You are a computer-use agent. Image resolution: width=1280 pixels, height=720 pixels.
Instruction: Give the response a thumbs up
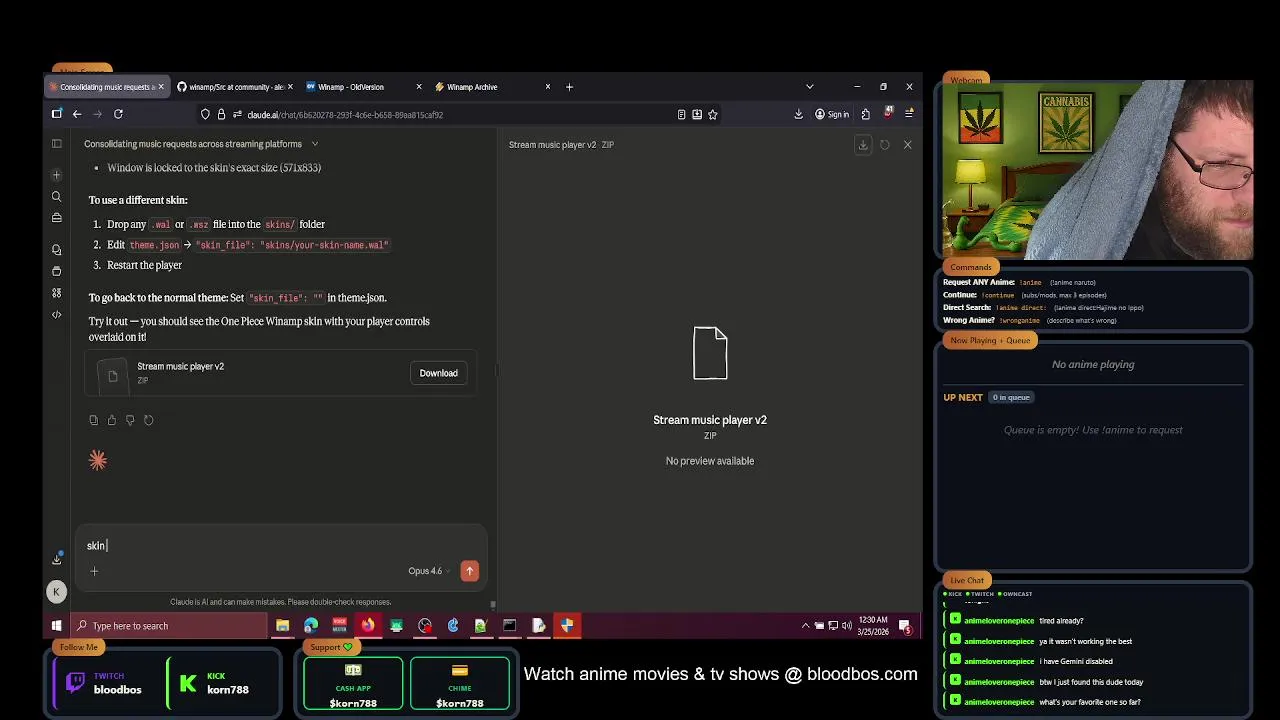point(111,420)
